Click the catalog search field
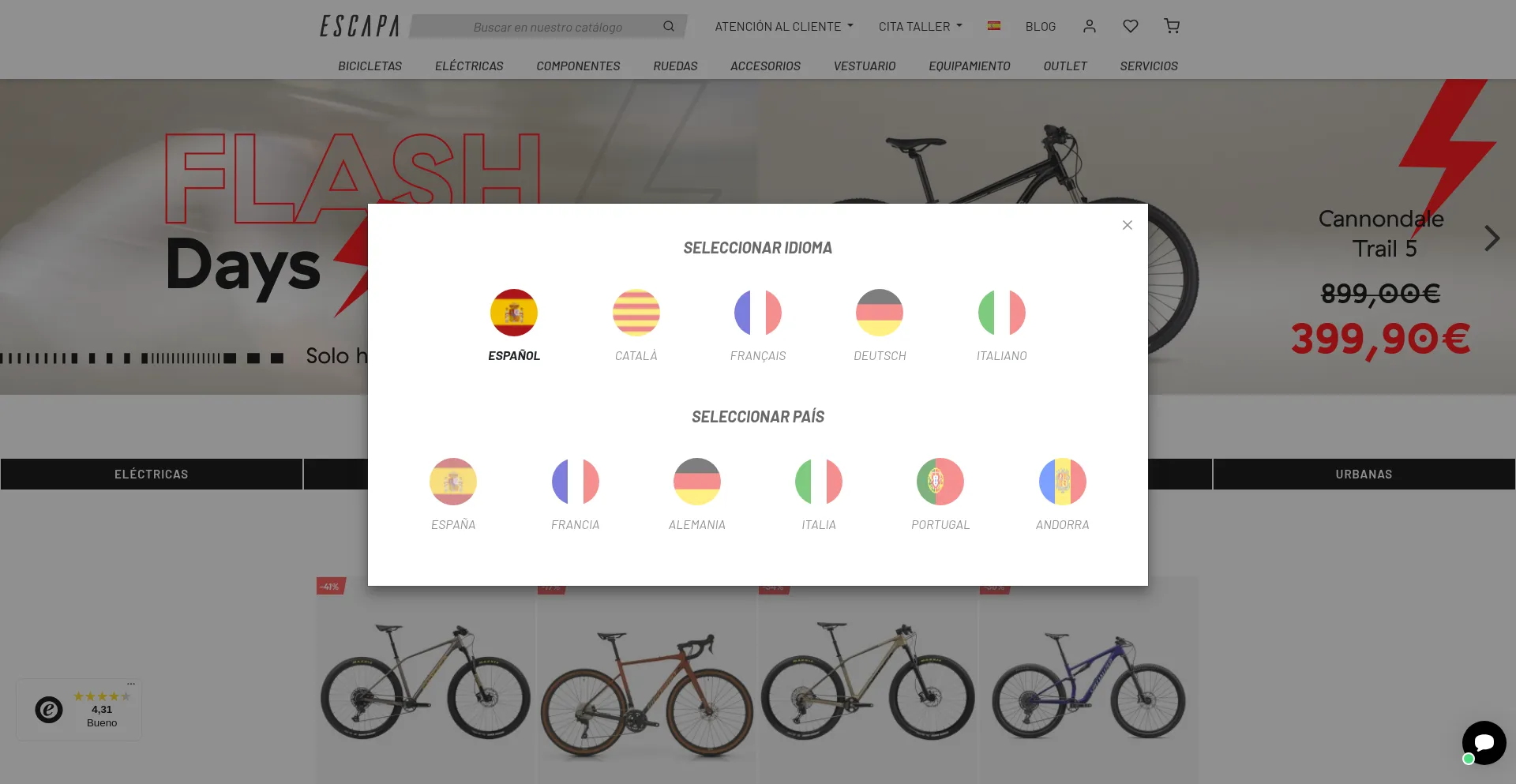This screenshot has width=1516, height=784. pos(548,27)
